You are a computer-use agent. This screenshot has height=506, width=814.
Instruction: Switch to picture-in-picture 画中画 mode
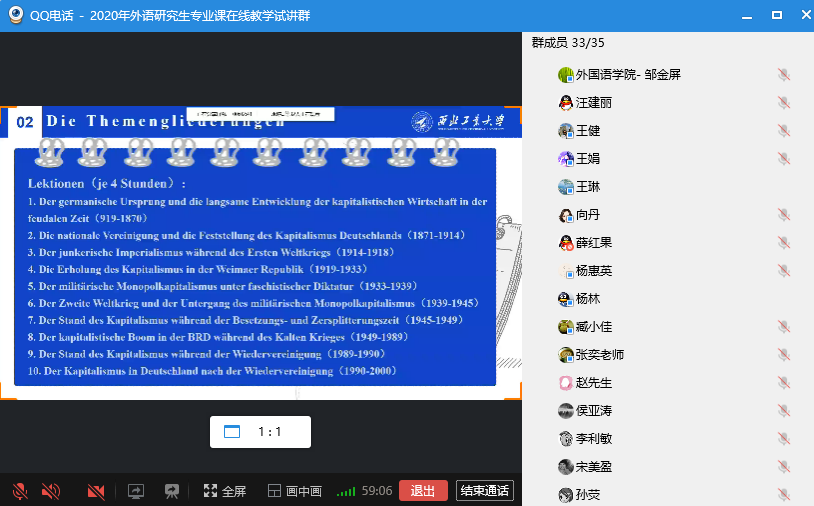pos(295,491)
